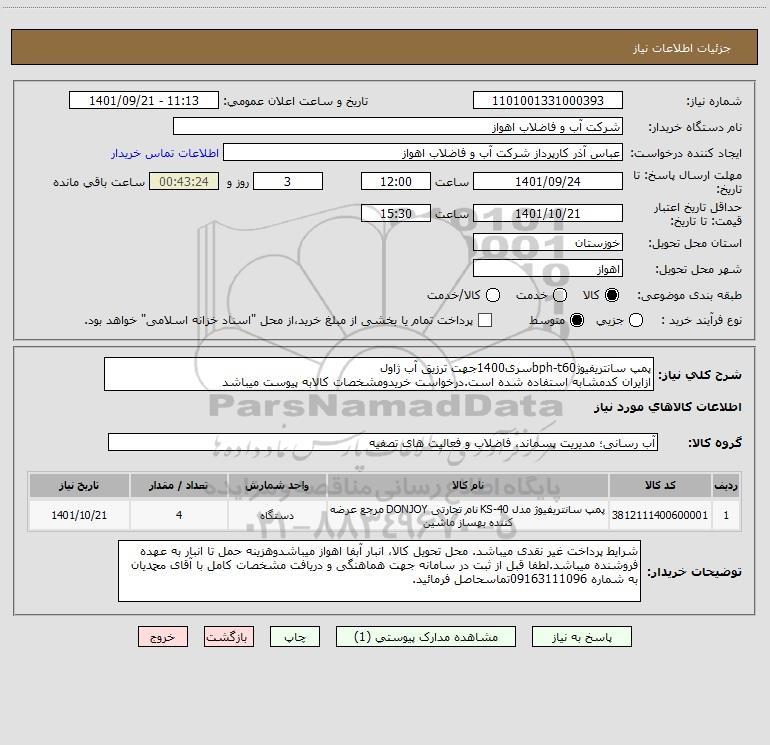Viewport: 770px width, 745px height.
Task: Click the buyer notes text area
Action: coord(379,571)
